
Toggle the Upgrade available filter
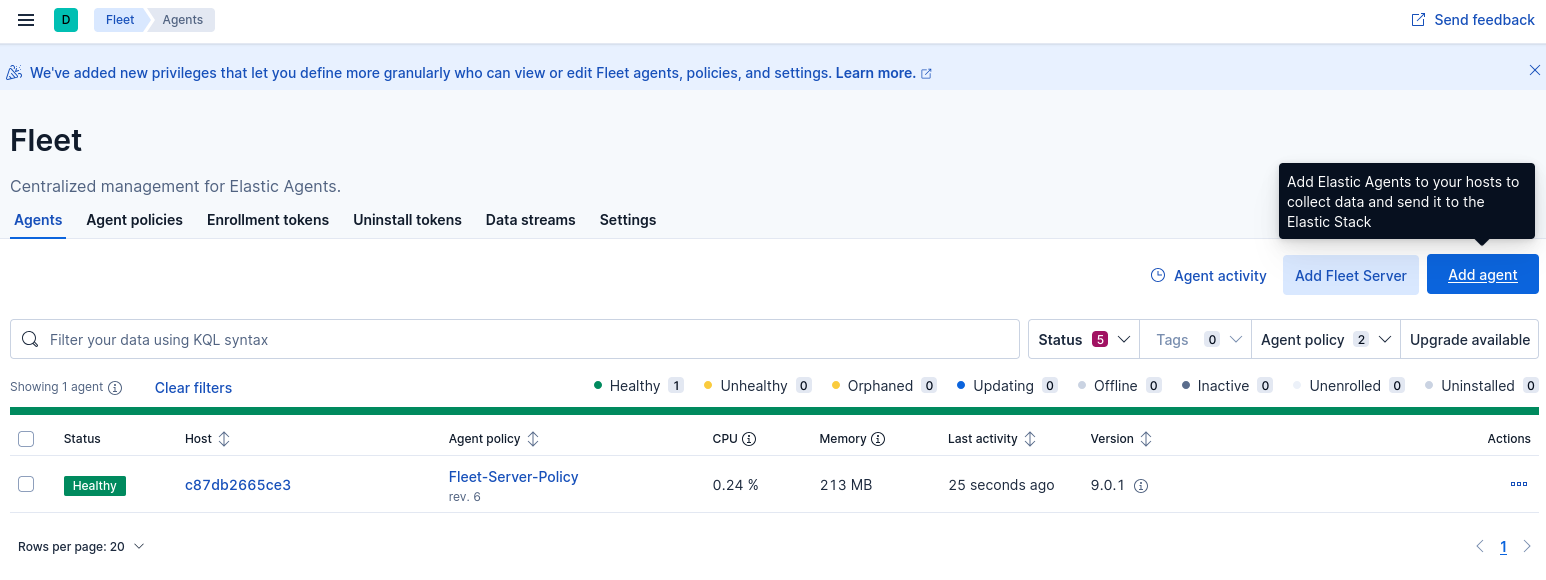click(1469, 339)
